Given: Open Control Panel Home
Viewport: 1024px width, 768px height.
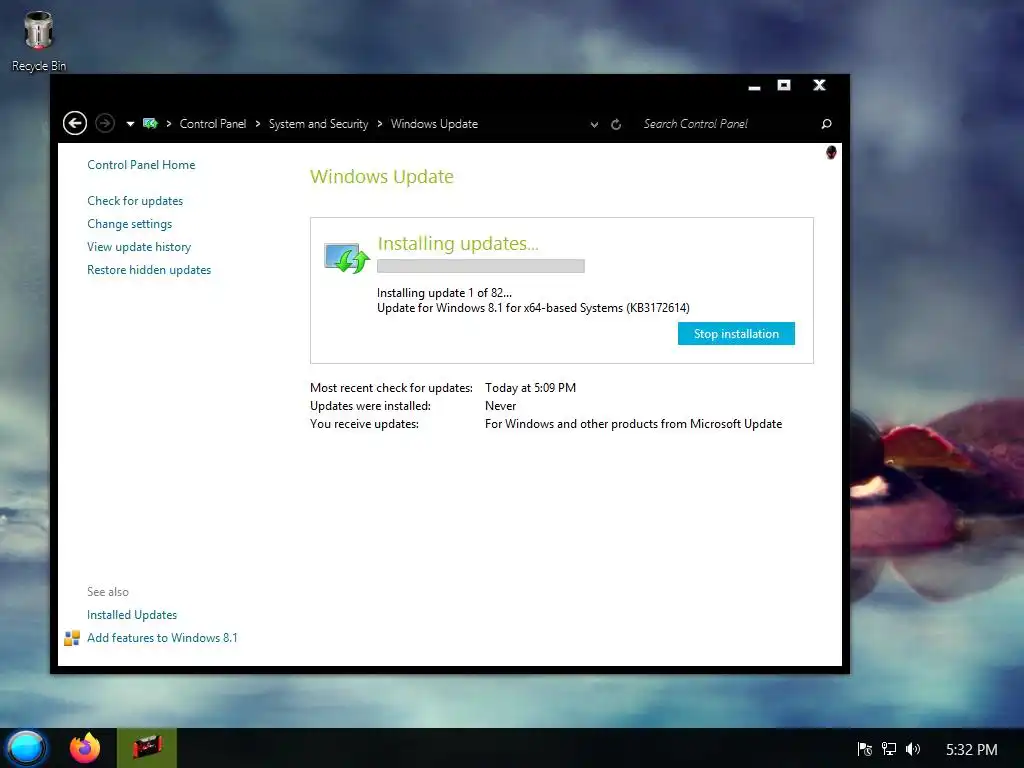Looking at the screenshot, I should coord(141,165).
